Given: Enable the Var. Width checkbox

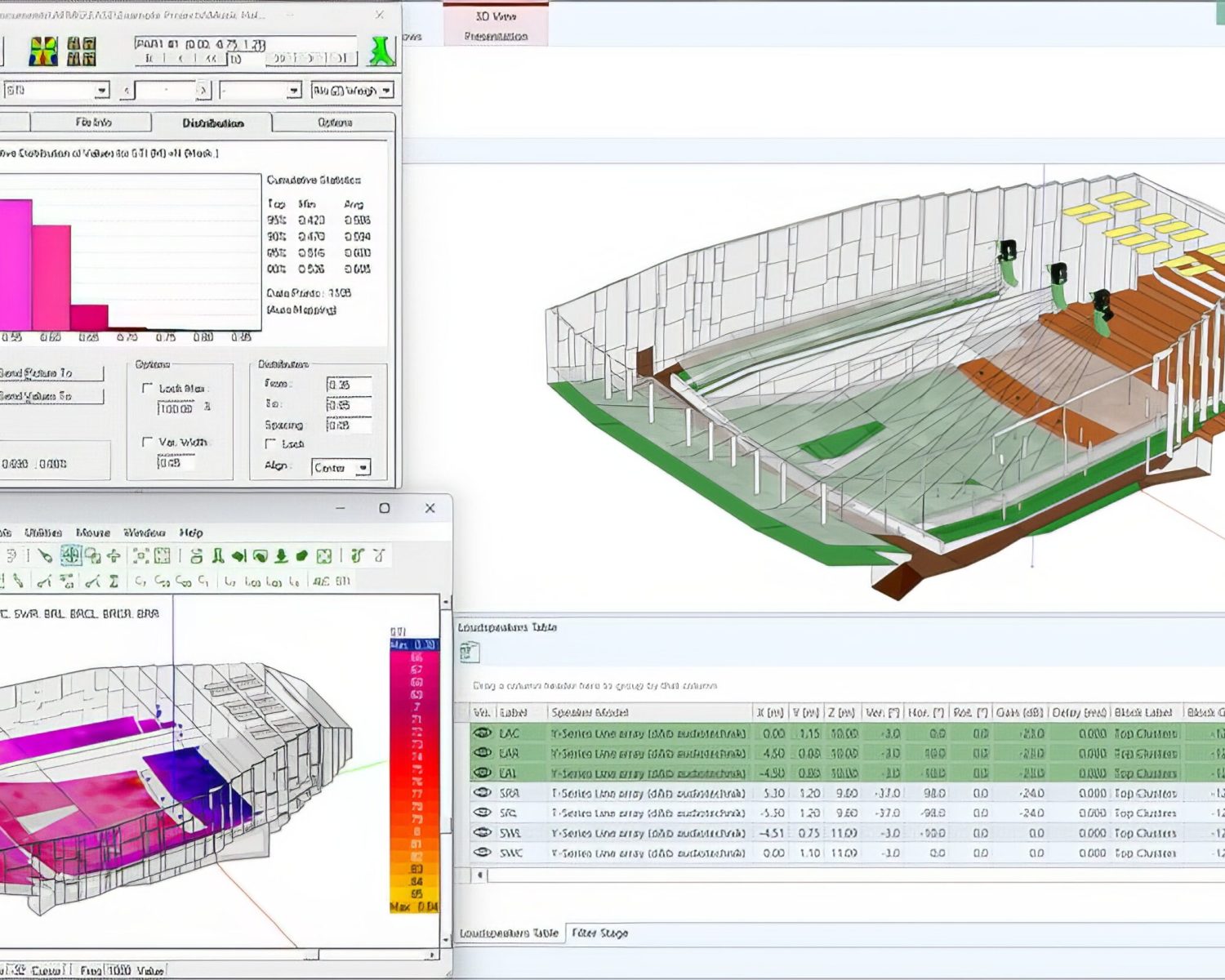Looking at the screenshot, I should coord(148,442).
